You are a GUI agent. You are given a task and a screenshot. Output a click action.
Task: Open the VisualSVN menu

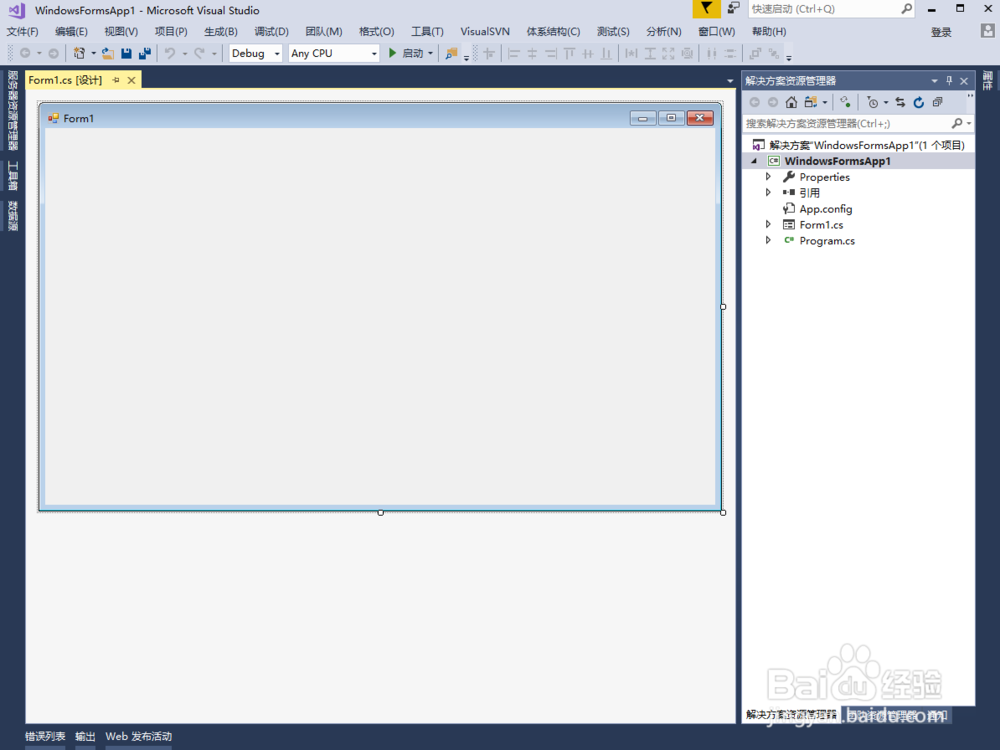(485, 31)
